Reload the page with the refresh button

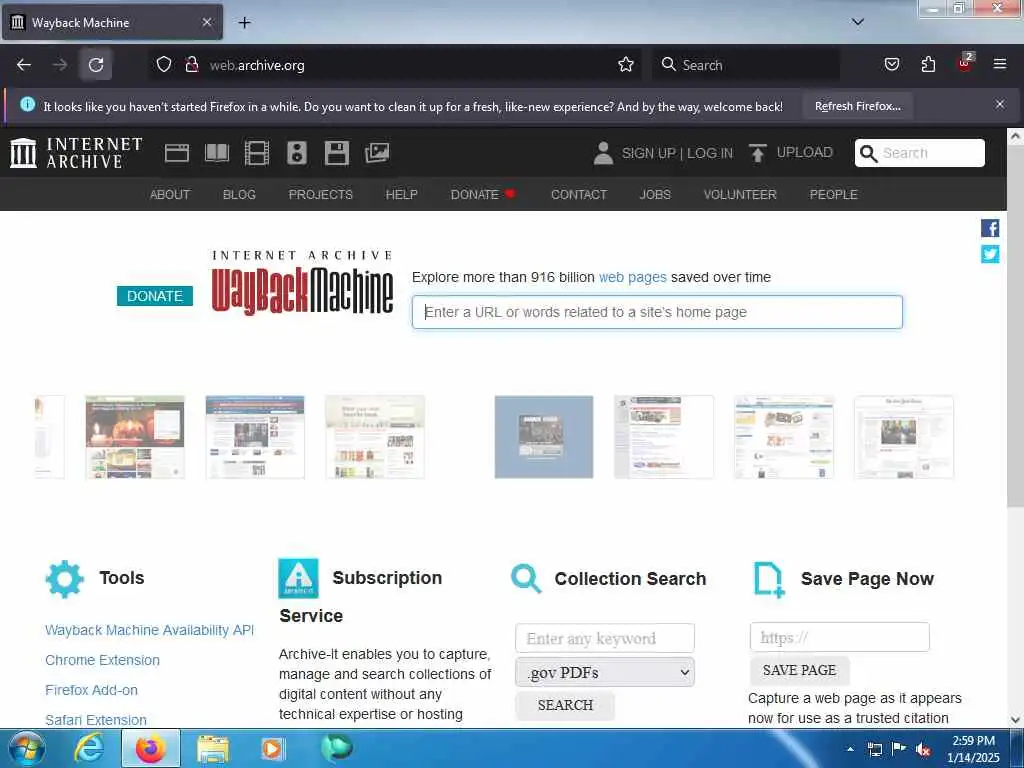(x=96, y=65)
